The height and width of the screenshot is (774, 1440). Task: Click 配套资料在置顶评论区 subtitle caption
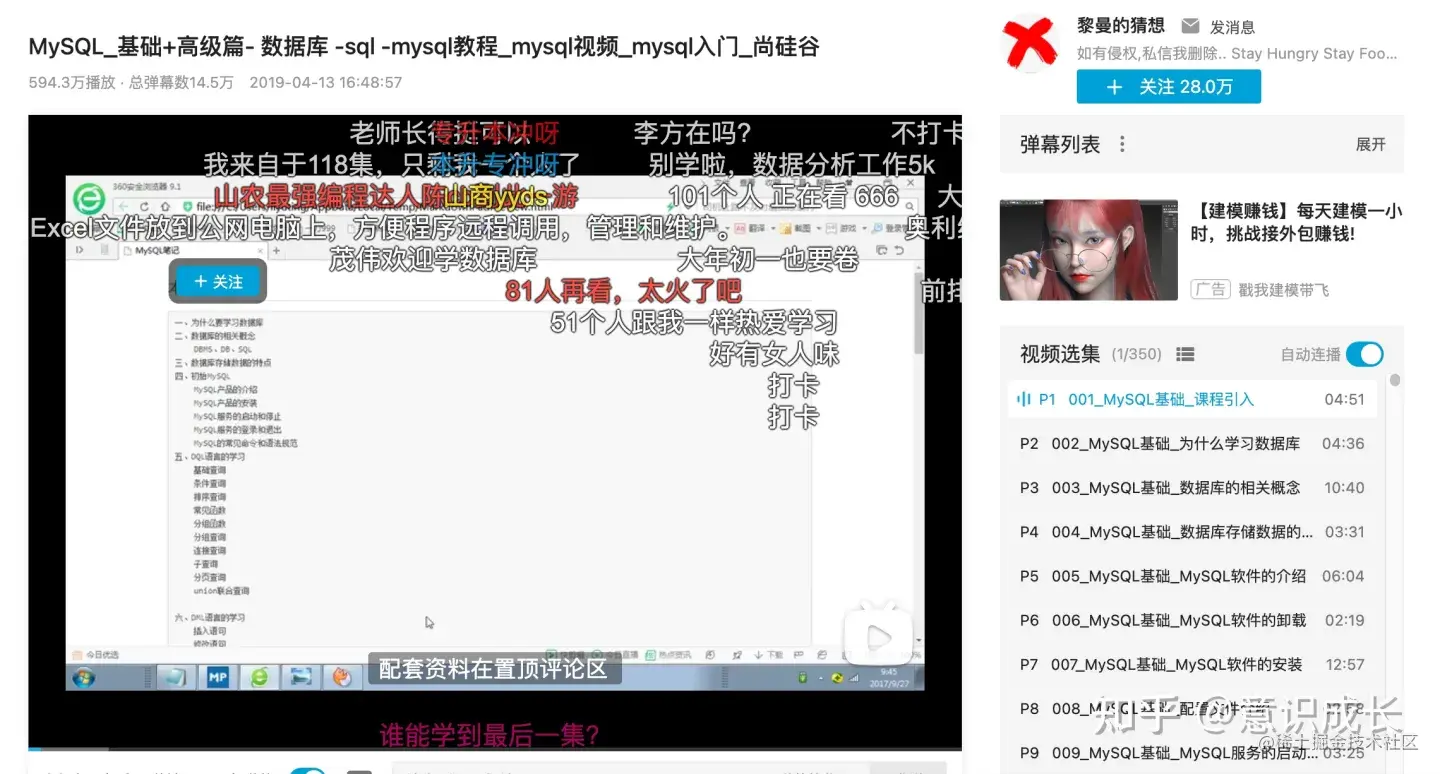[494, 669]
